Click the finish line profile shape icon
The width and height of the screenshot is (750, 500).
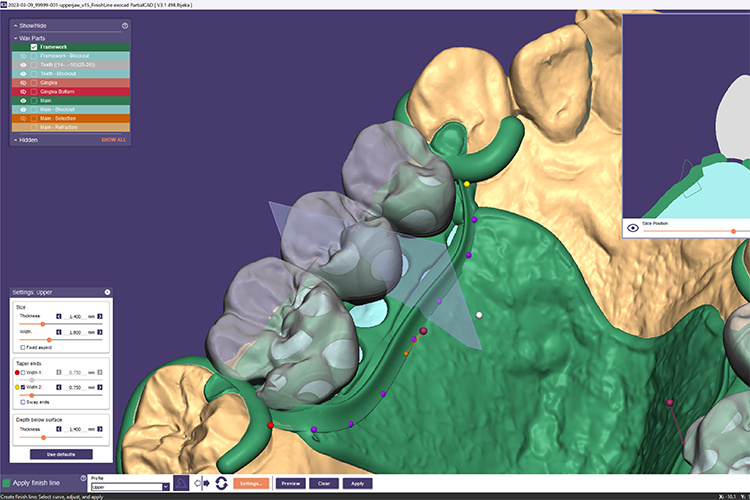pos(181,483)
